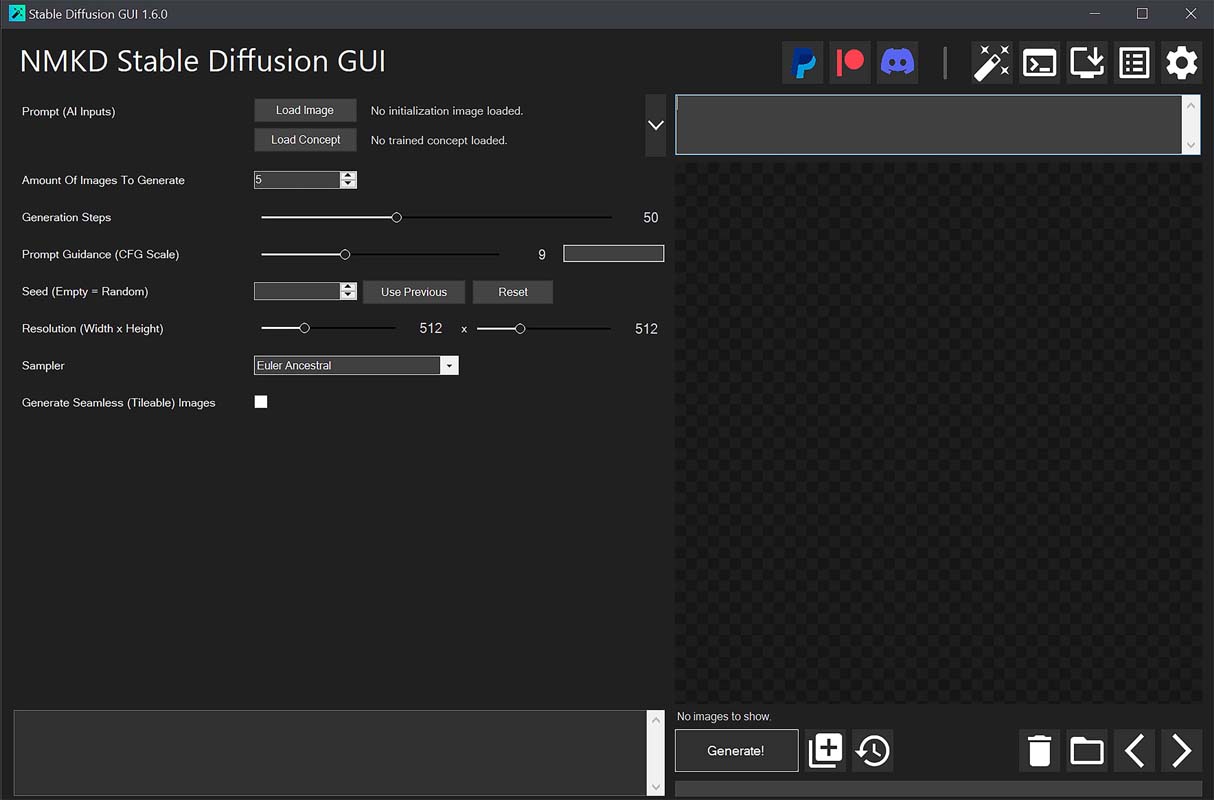
Task: Open the Discord server icon
Action: (897, 63)
